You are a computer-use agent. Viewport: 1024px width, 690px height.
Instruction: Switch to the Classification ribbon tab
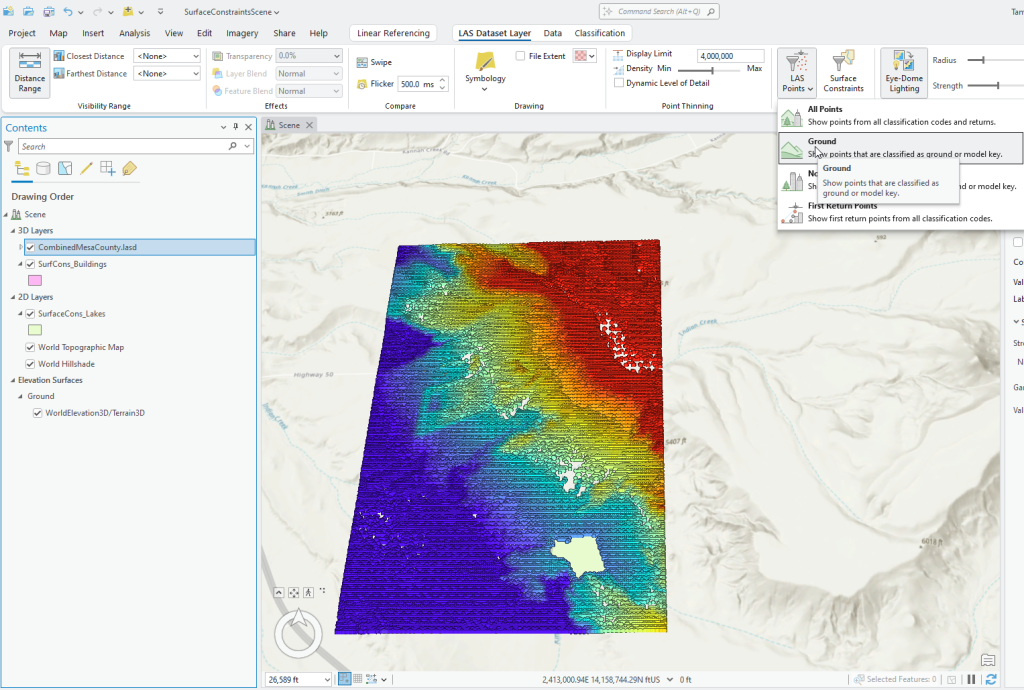tap(598, 32)
